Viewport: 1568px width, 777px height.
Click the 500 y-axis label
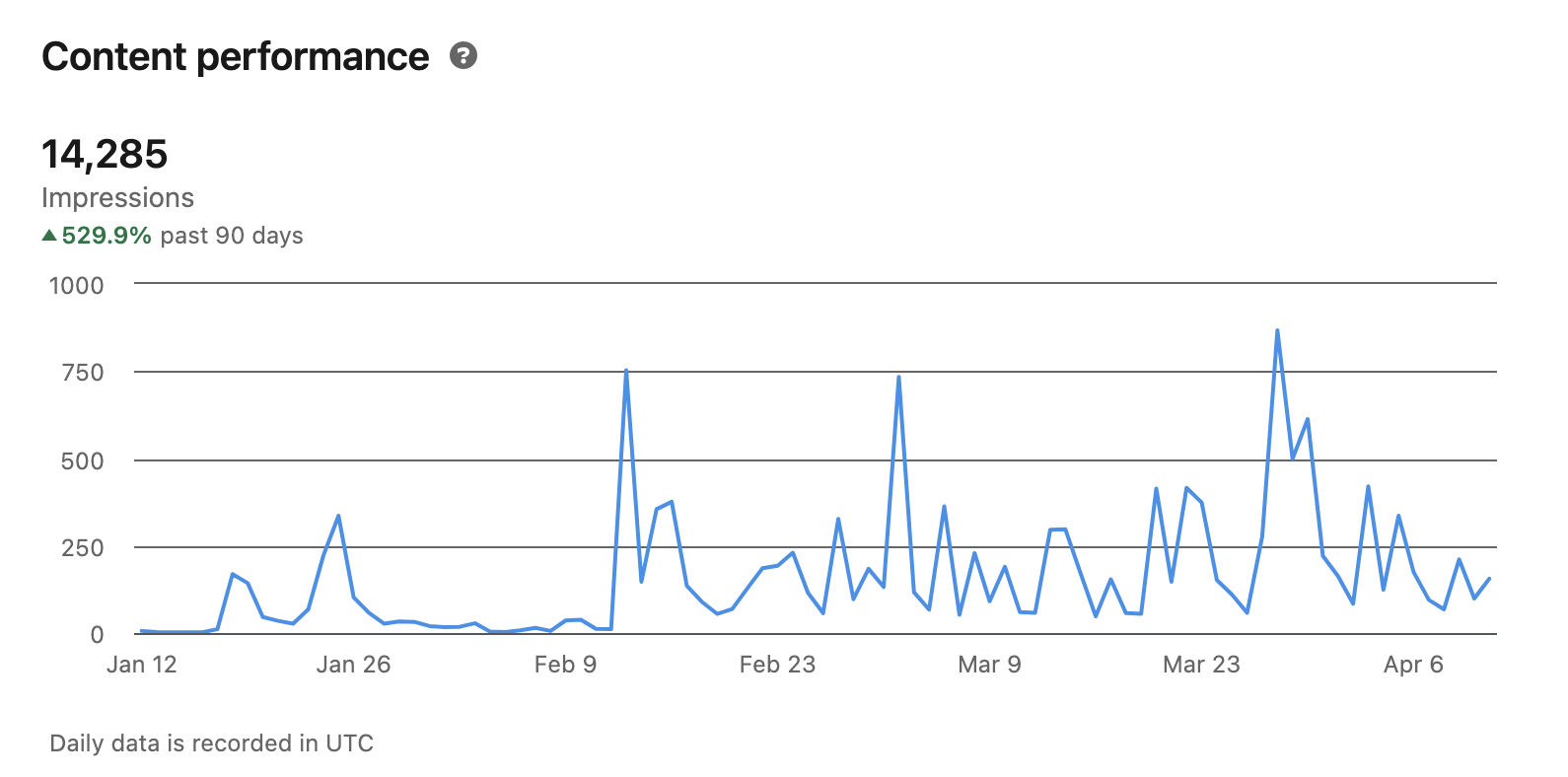pyautogui.click(x=83, y=461)
